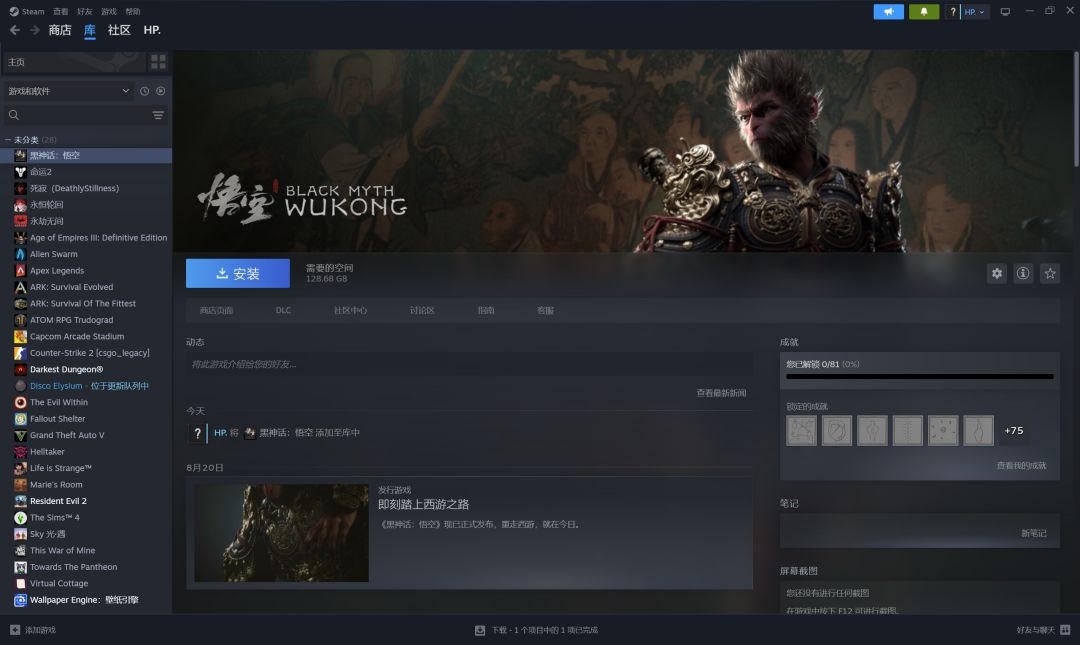This screenshot has width=1080, height=645.
Task: Open the Steam menu
Action: coord(27,11)
